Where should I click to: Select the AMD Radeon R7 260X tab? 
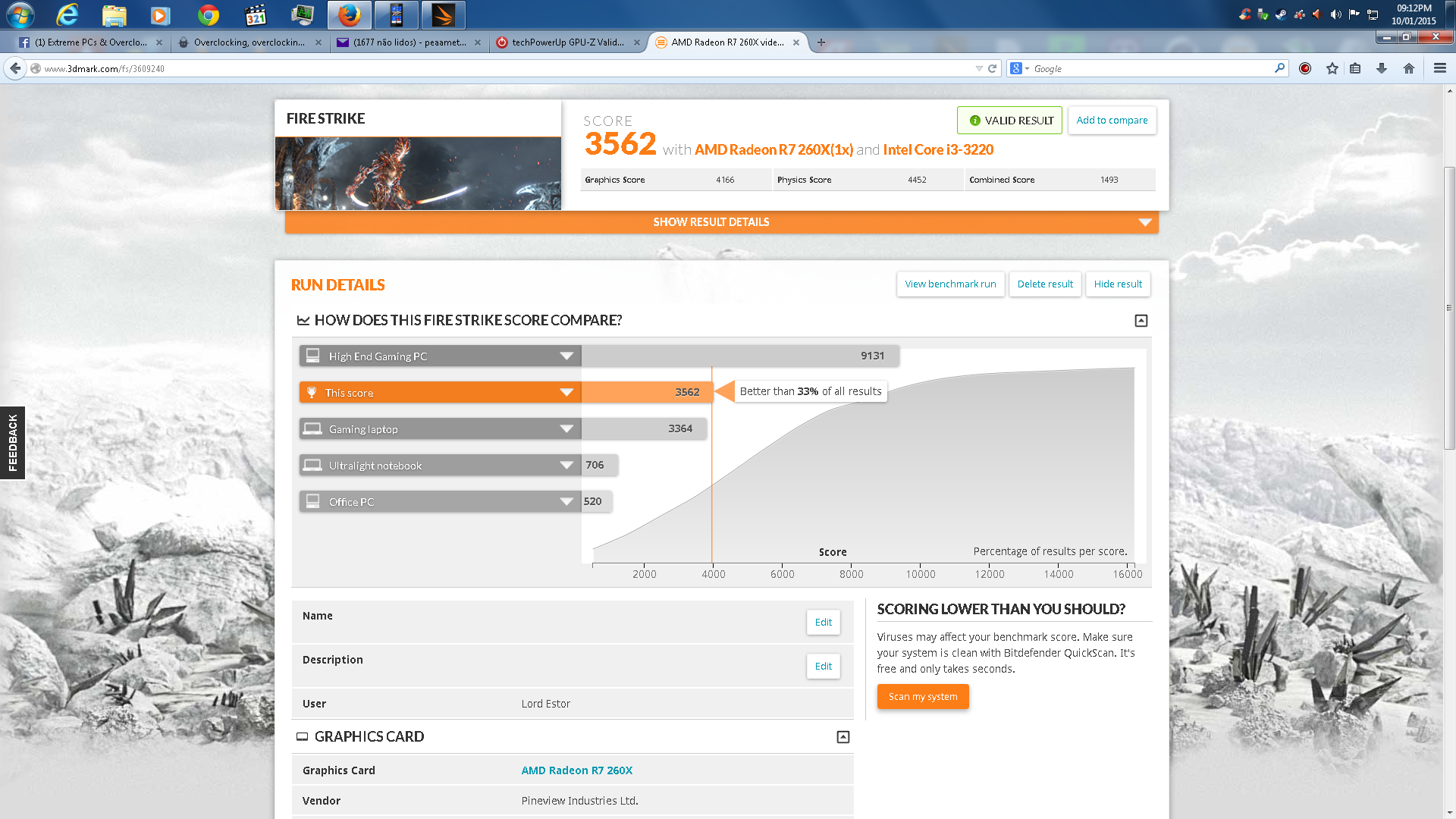coord(727,42)
